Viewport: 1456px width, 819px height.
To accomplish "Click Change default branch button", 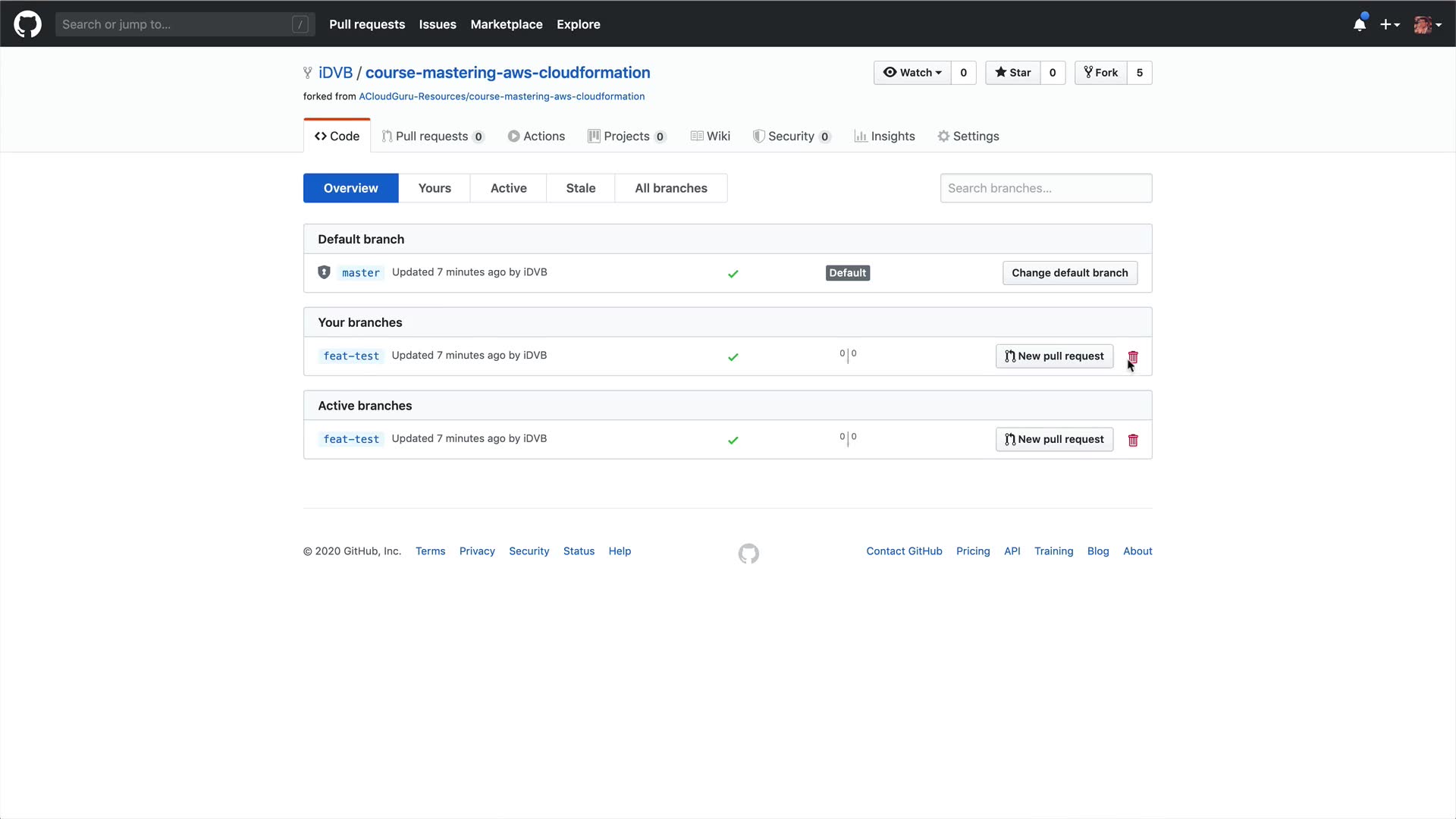I will click(1069, 273).
